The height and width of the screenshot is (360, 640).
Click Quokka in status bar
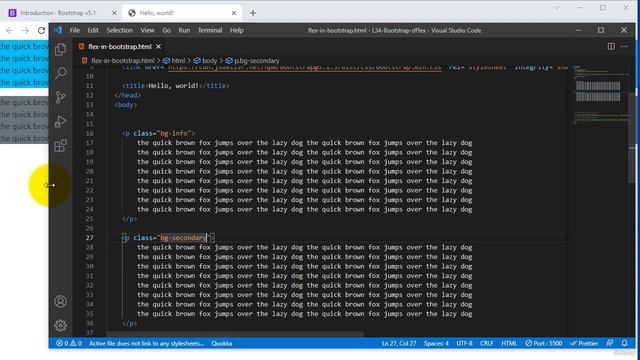(x=222, y=343)
